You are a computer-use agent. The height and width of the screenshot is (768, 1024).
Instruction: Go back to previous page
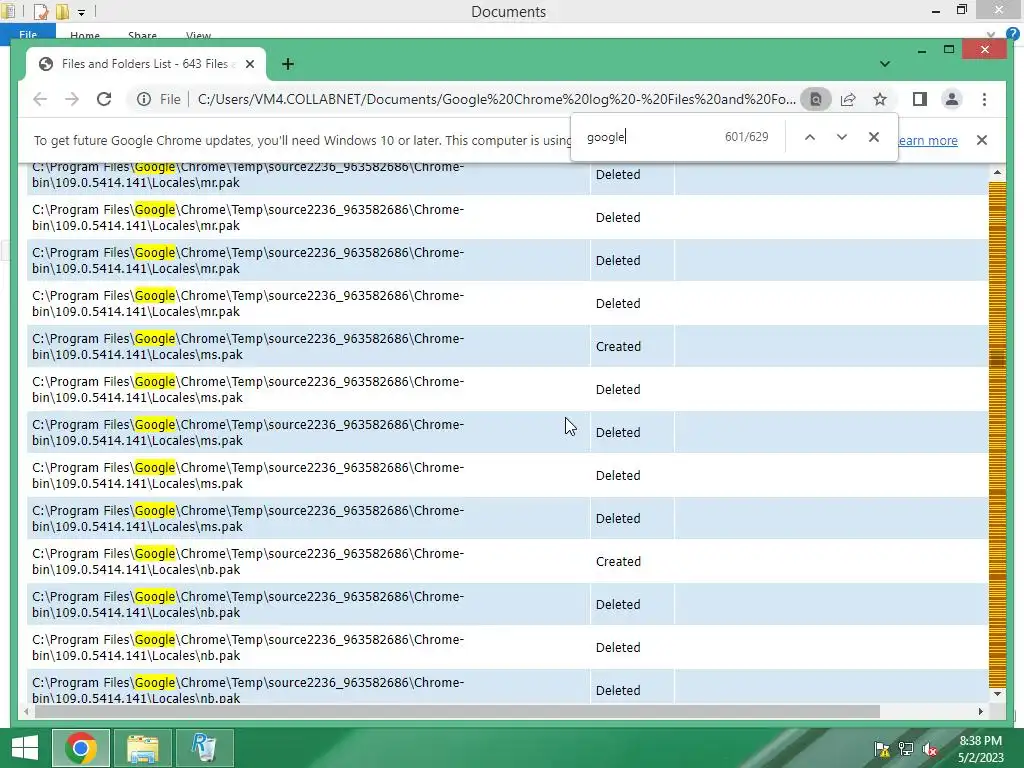(x=40, y=99)
